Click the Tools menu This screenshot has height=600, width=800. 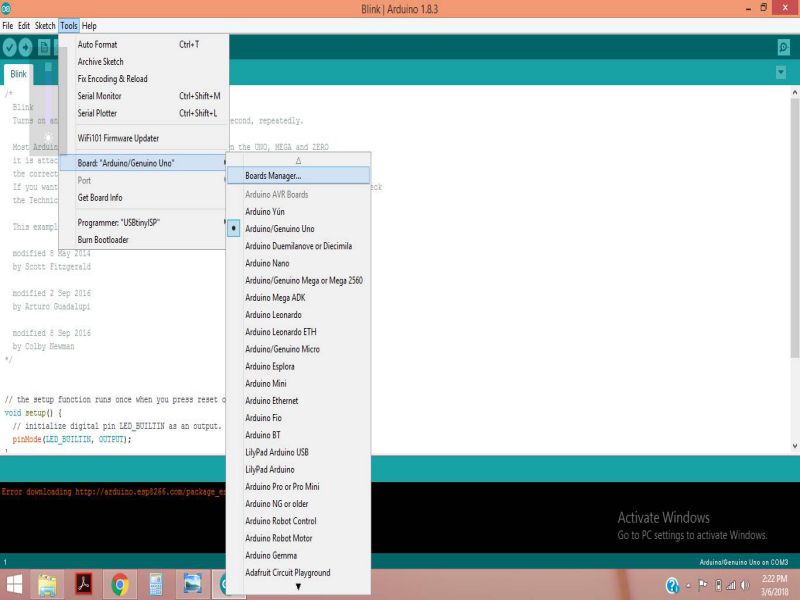pyautogui.click(x=68, y=26)
